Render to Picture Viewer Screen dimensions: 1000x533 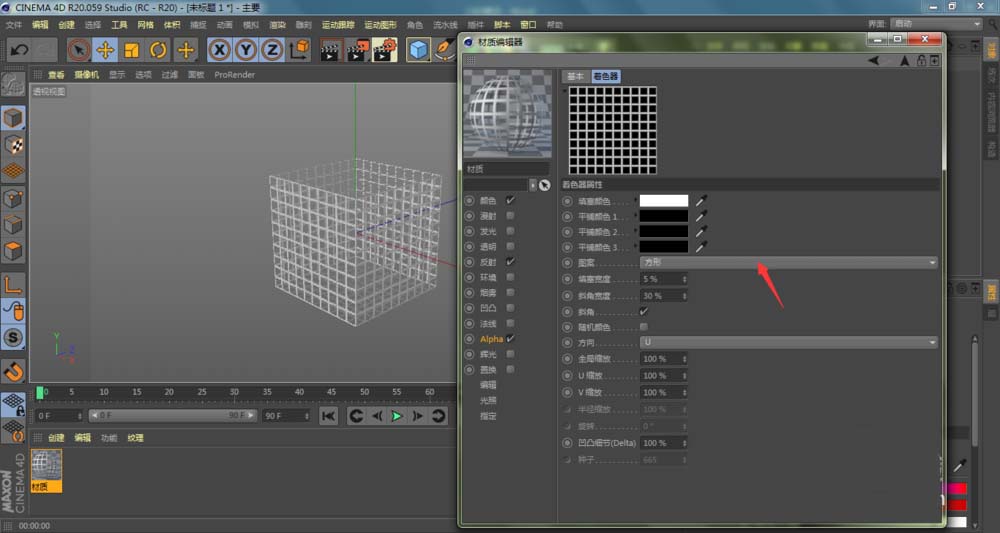(x=357, y=50)
